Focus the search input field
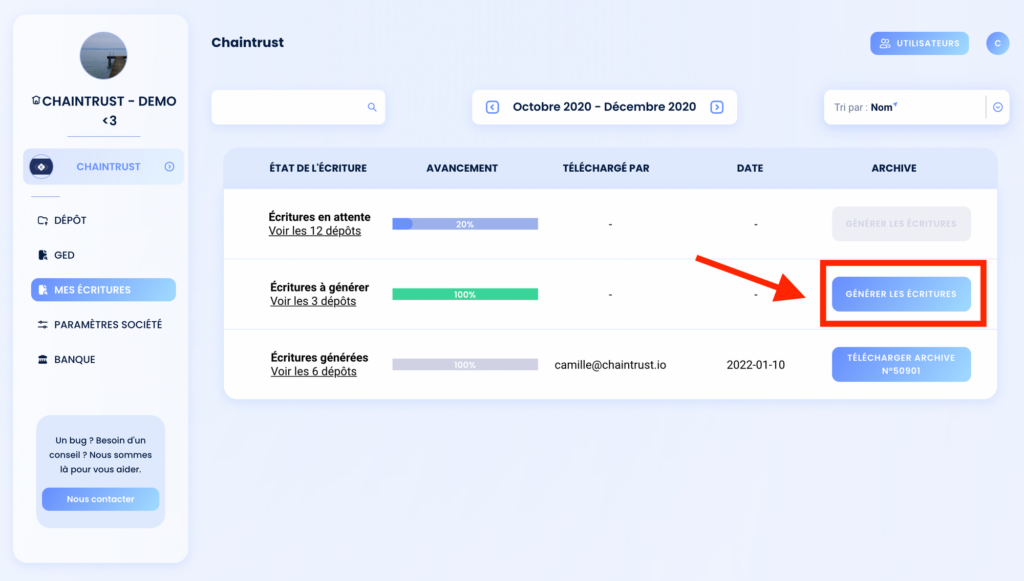Image resolution: width=1024 pixels, height=581 pixels. pos(298,107)
